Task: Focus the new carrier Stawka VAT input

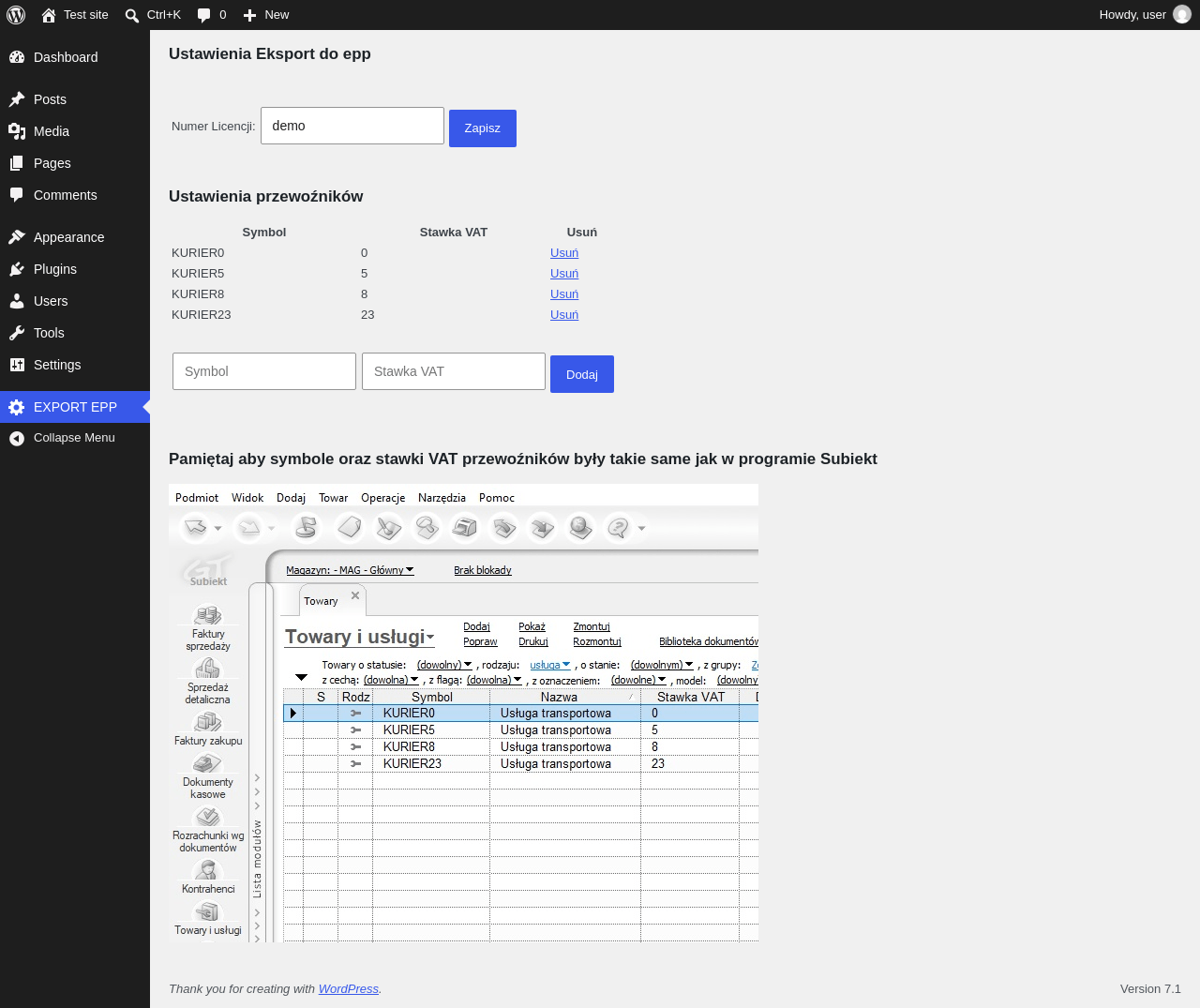Action: 454,371
